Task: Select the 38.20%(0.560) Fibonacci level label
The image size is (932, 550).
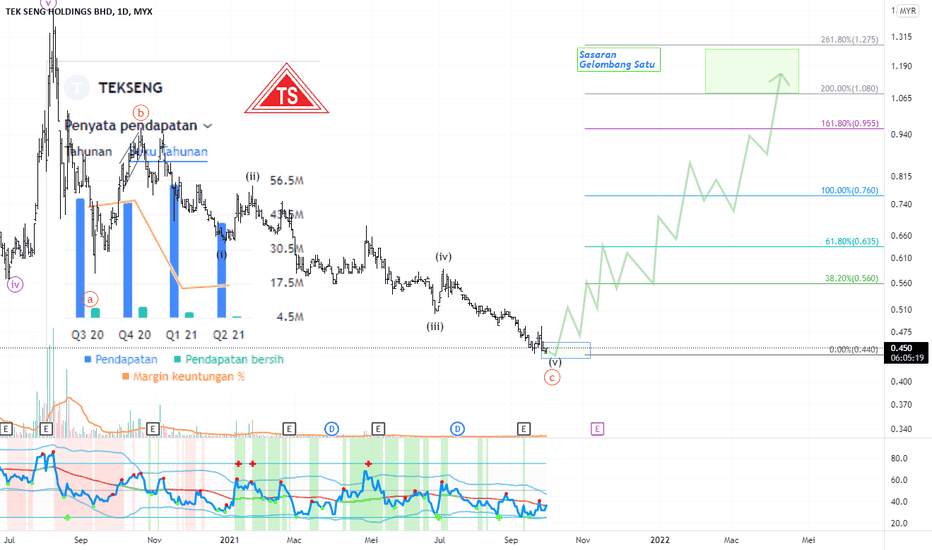Action: 852,278
